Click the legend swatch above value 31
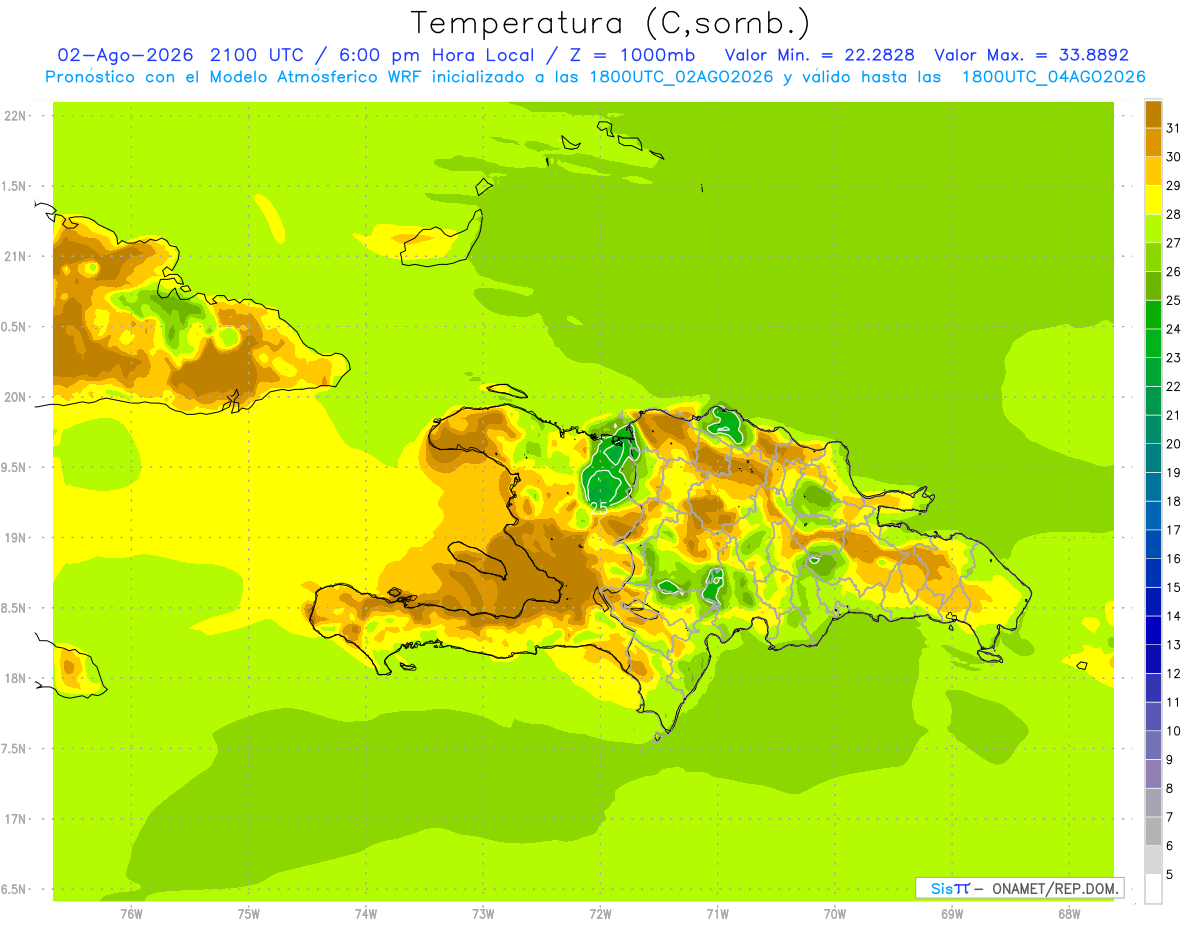The width and height of the screenshot is (1200, 927). click(x=1153, y=114)
